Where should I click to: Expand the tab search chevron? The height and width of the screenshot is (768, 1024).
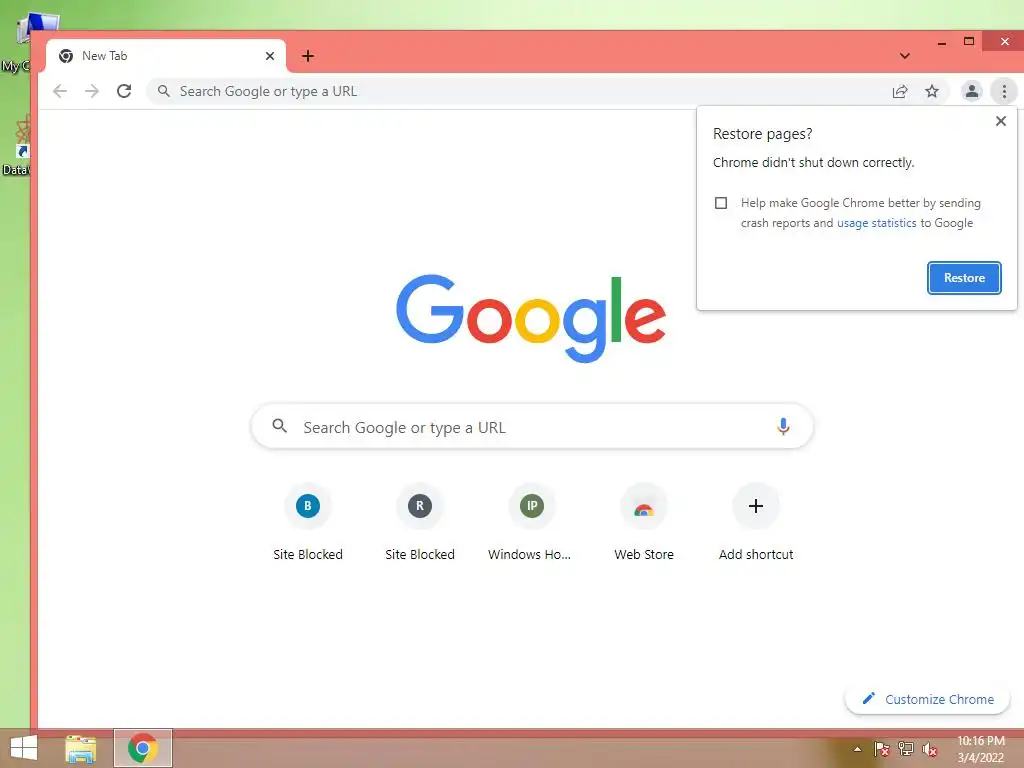coord(904,56)
